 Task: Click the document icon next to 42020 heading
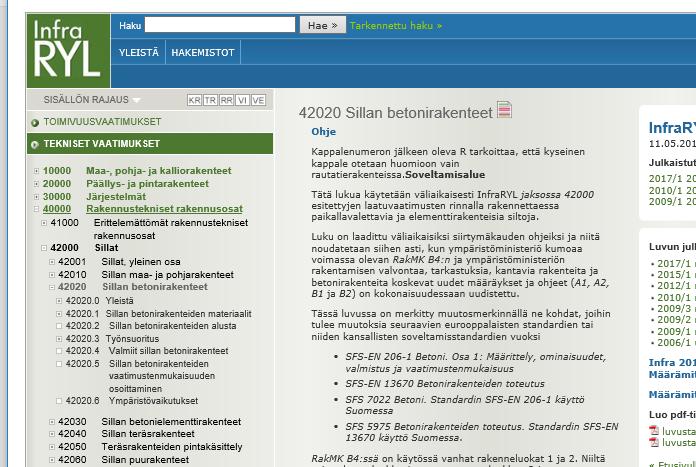(504, 110)
